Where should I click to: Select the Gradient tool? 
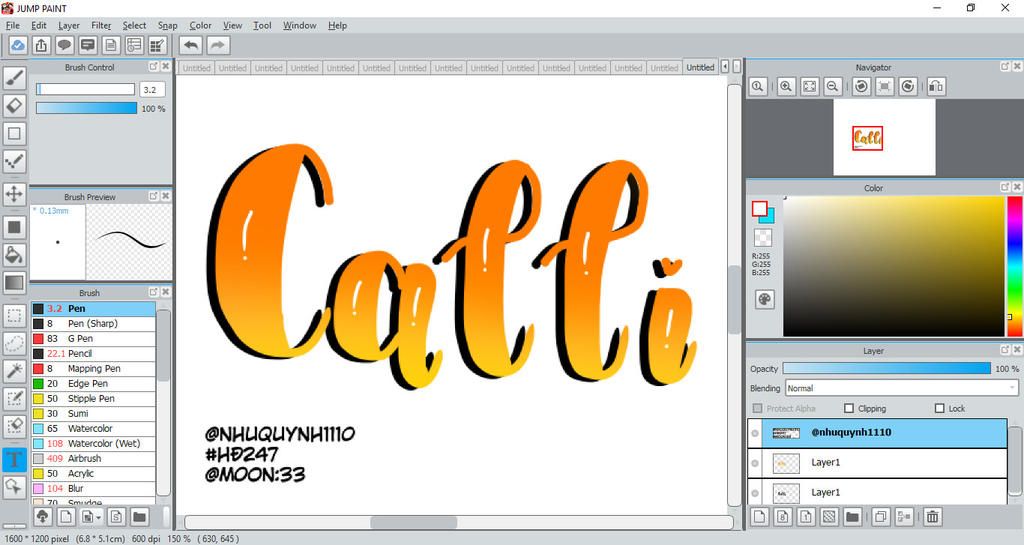click(x=14, y=283)
